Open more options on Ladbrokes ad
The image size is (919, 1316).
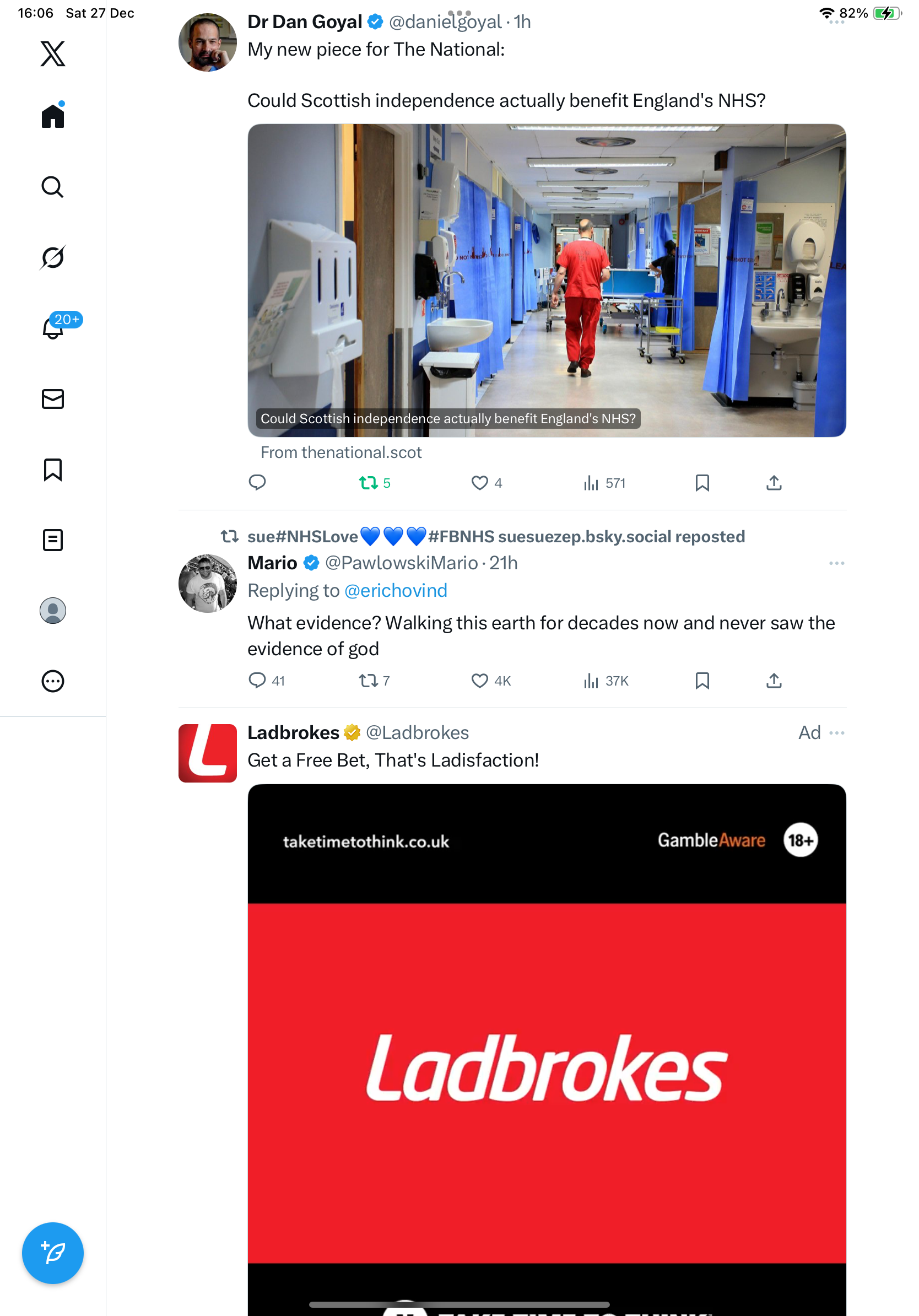(836, 733)
